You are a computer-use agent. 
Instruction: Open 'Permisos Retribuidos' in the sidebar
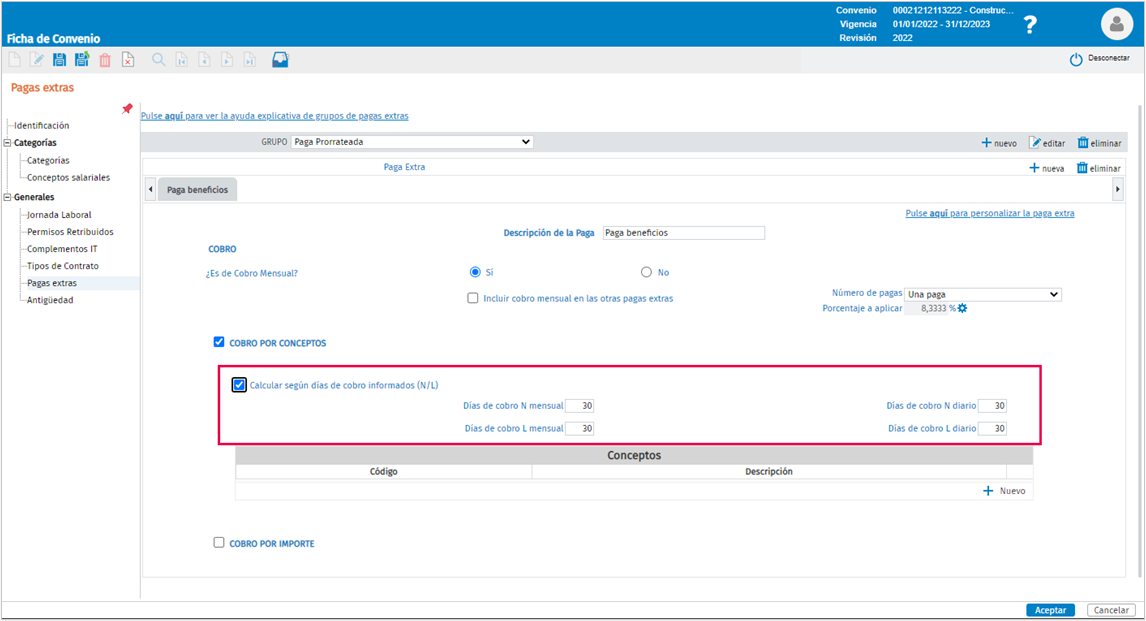(x=70, y=232)
